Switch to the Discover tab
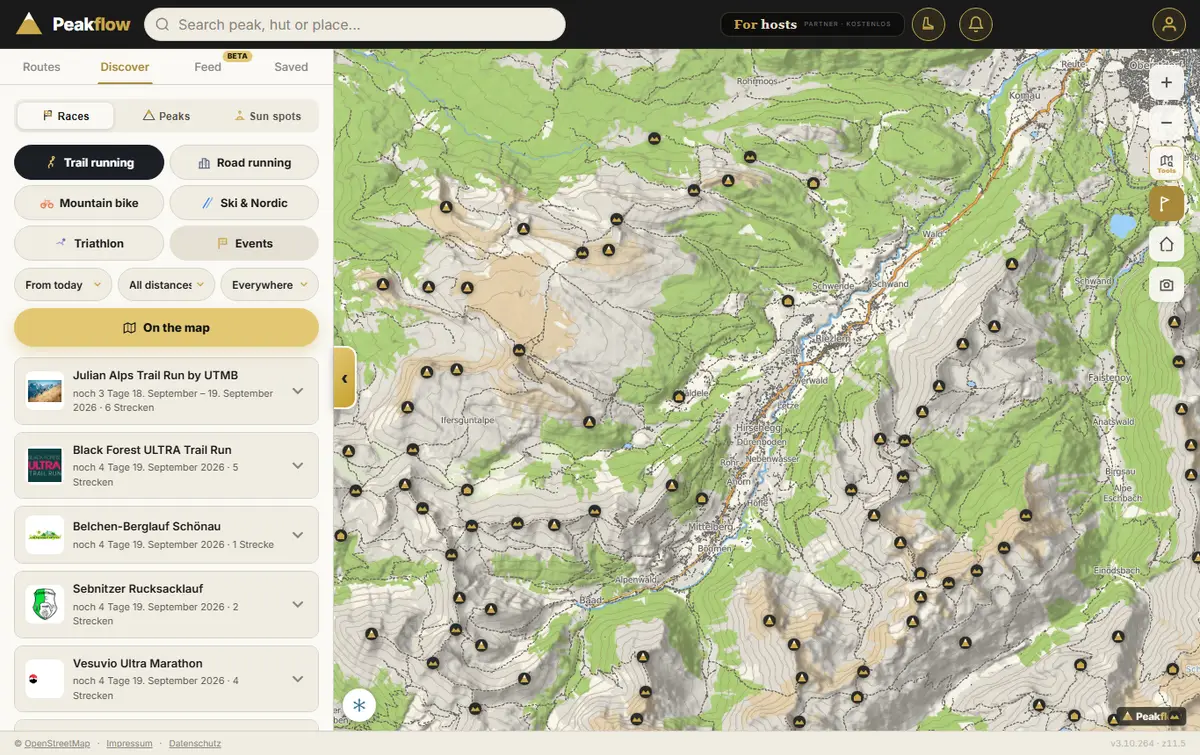Image resolution: width=1200 pixels, height=755 pixels. (x=125, y=67)
